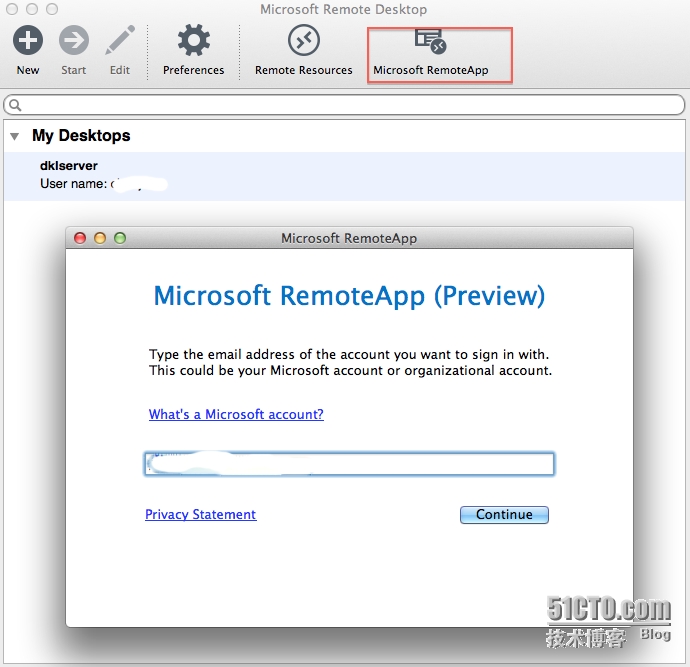Click the search magnifier icon
690x667 pixels.
tap(15, 105)
